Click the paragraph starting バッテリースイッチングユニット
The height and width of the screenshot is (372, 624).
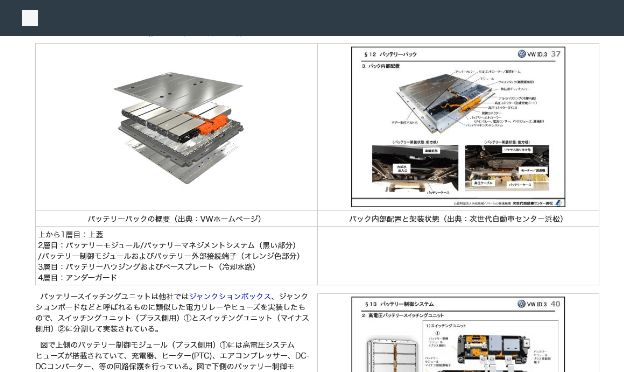point(172,313)
